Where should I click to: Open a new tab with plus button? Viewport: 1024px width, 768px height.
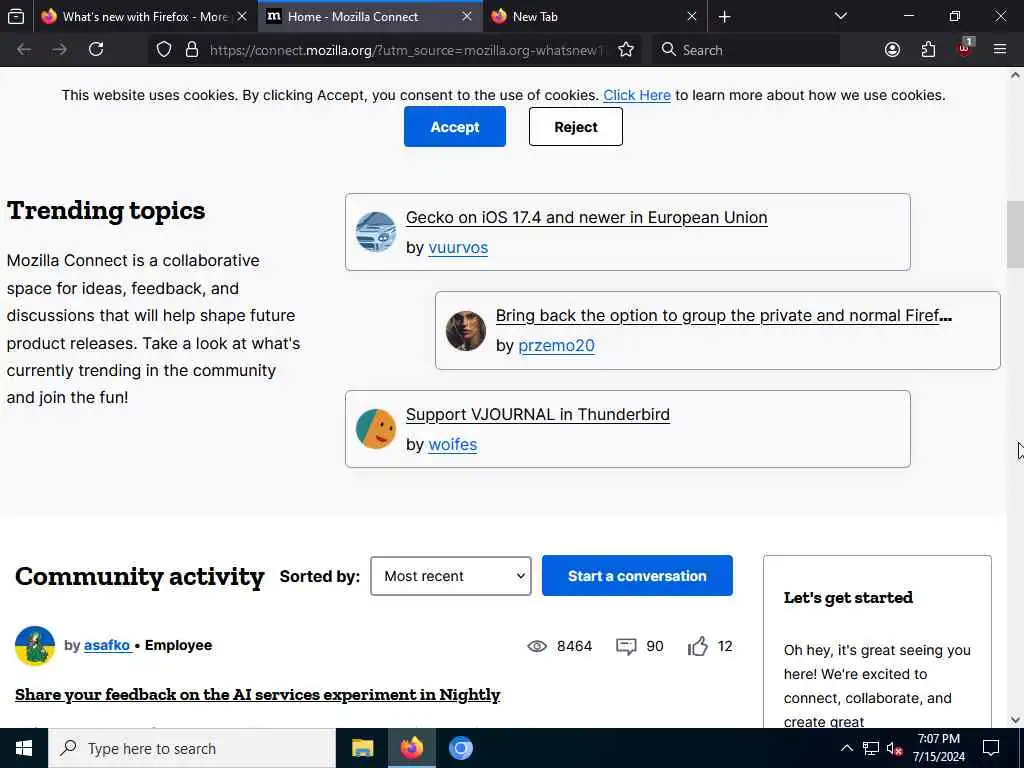click(724, 17)
